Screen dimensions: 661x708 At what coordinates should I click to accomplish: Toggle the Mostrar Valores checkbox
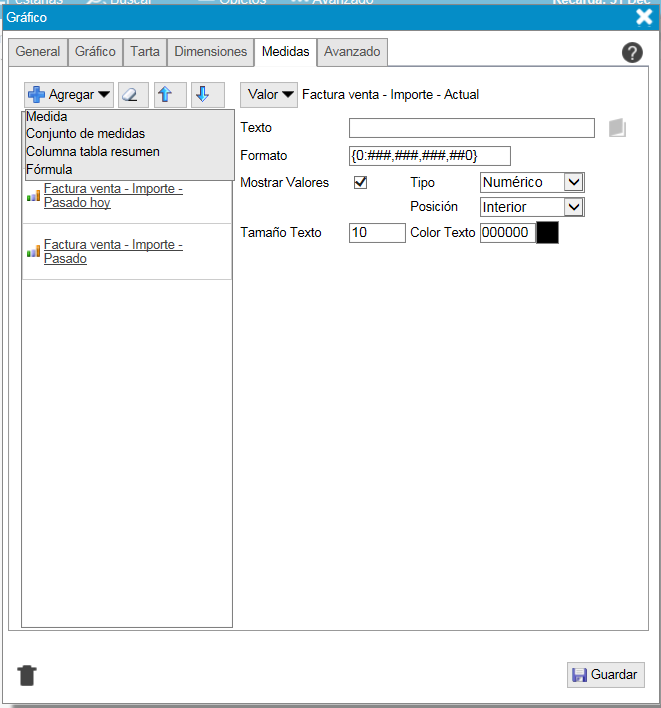point(361,183)
